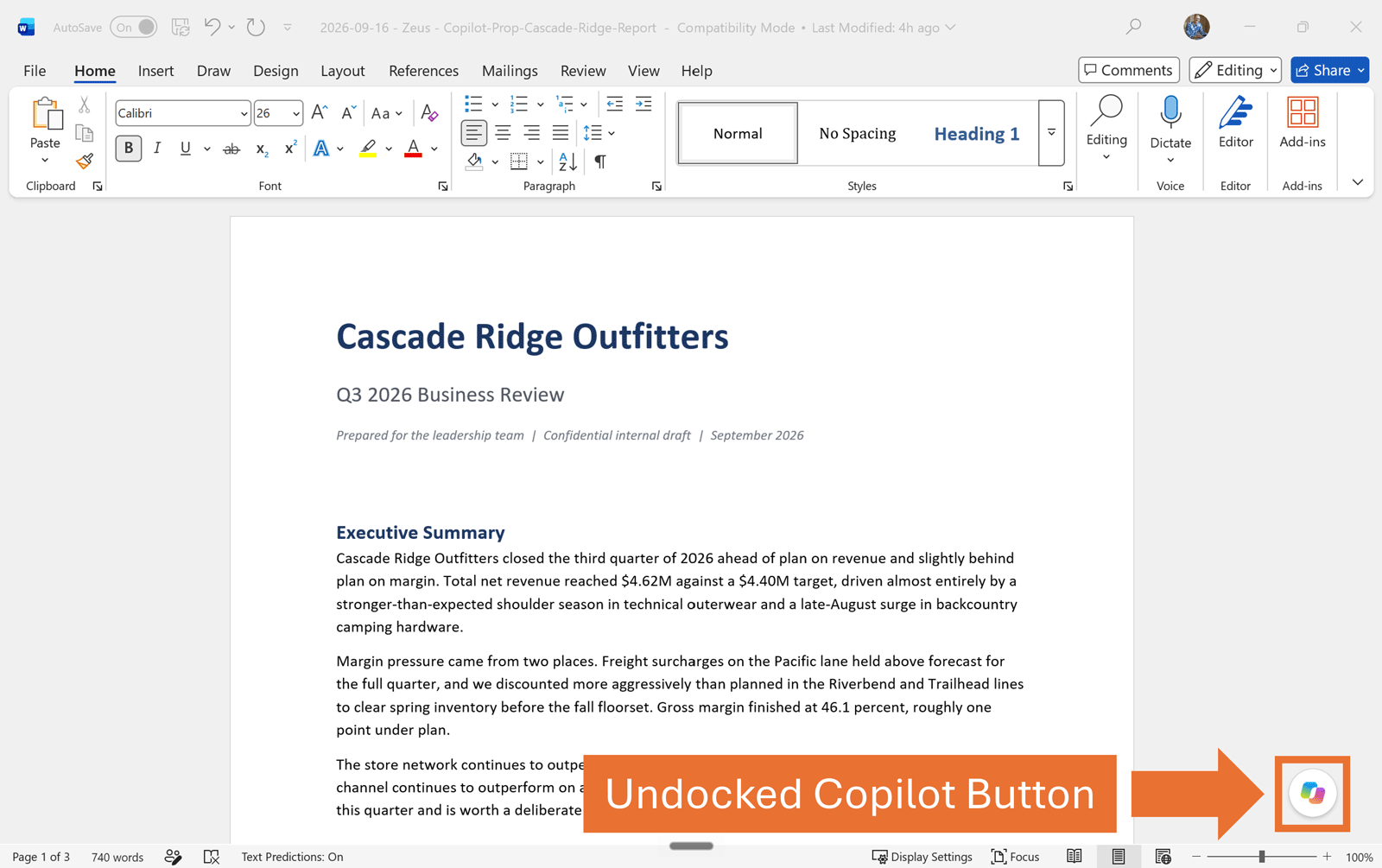Viewport: 1382px width, 868px height.
Task: Open the Add-ins gallery
Action: click(1302, 123)
